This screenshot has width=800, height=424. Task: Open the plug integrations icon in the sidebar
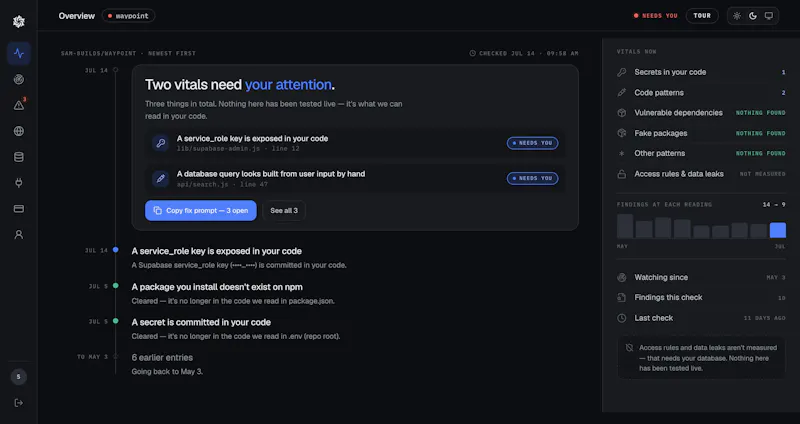[x=19, y=183]
